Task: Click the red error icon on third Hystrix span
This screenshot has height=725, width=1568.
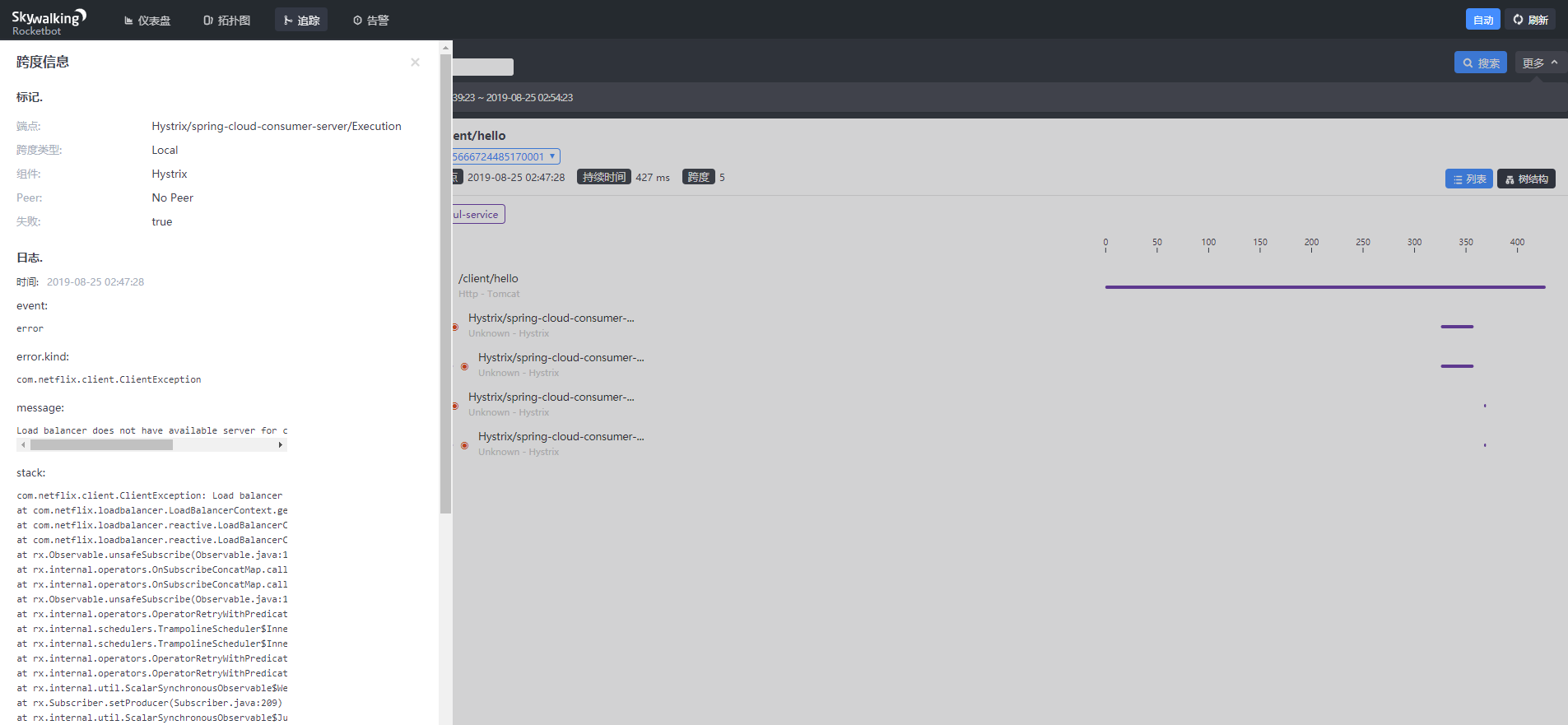Action: [x=454, y=406]
